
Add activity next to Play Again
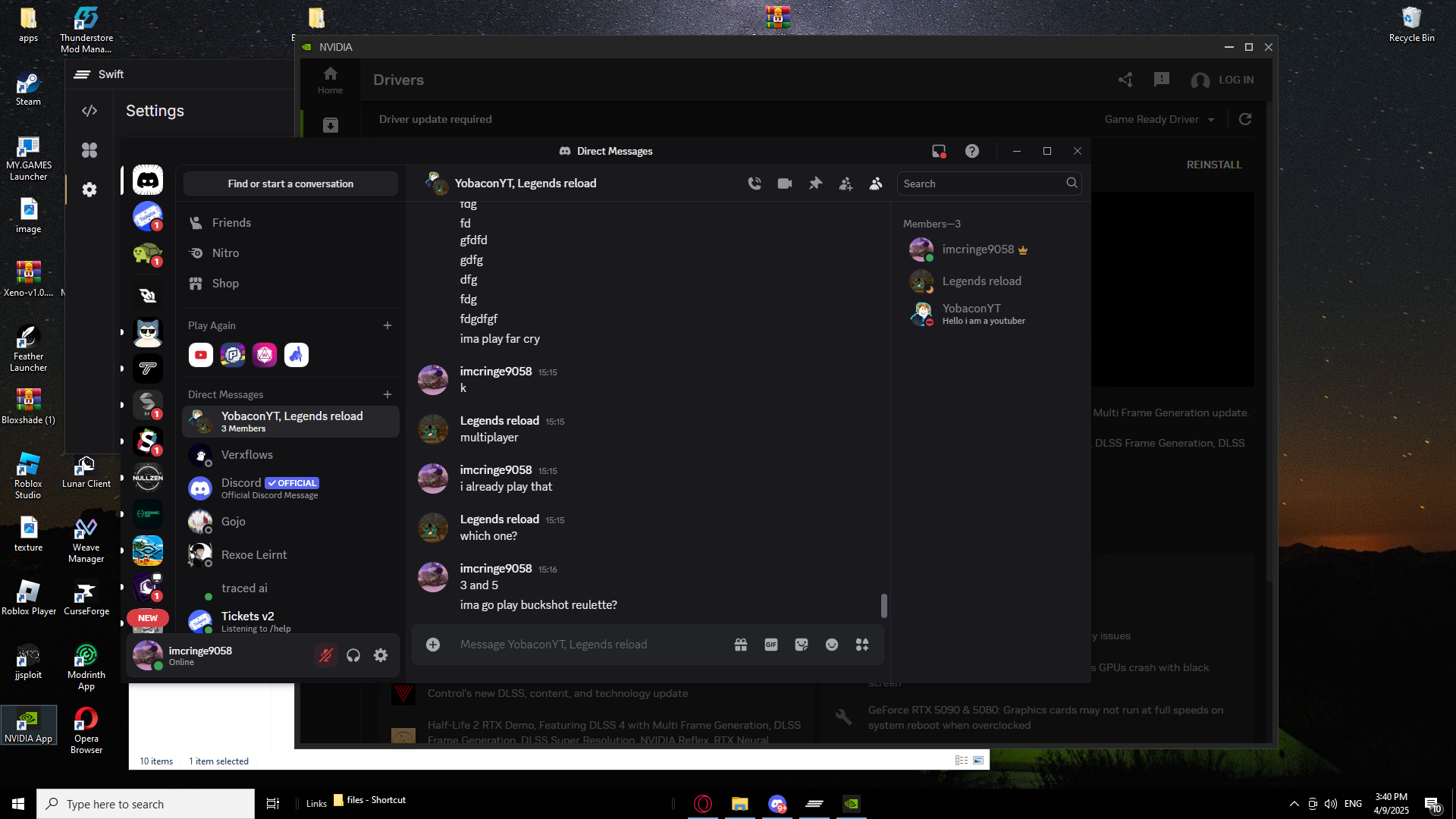tap(388, 325)
